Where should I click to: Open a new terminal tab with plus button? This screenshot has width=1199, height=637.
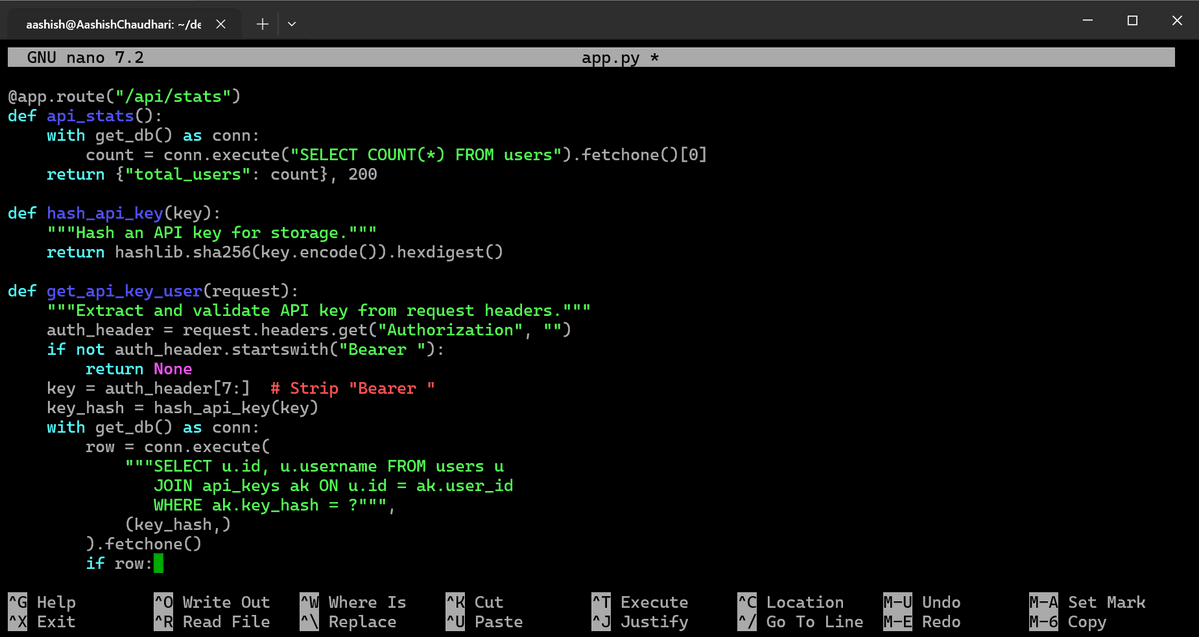click(262, 24)
